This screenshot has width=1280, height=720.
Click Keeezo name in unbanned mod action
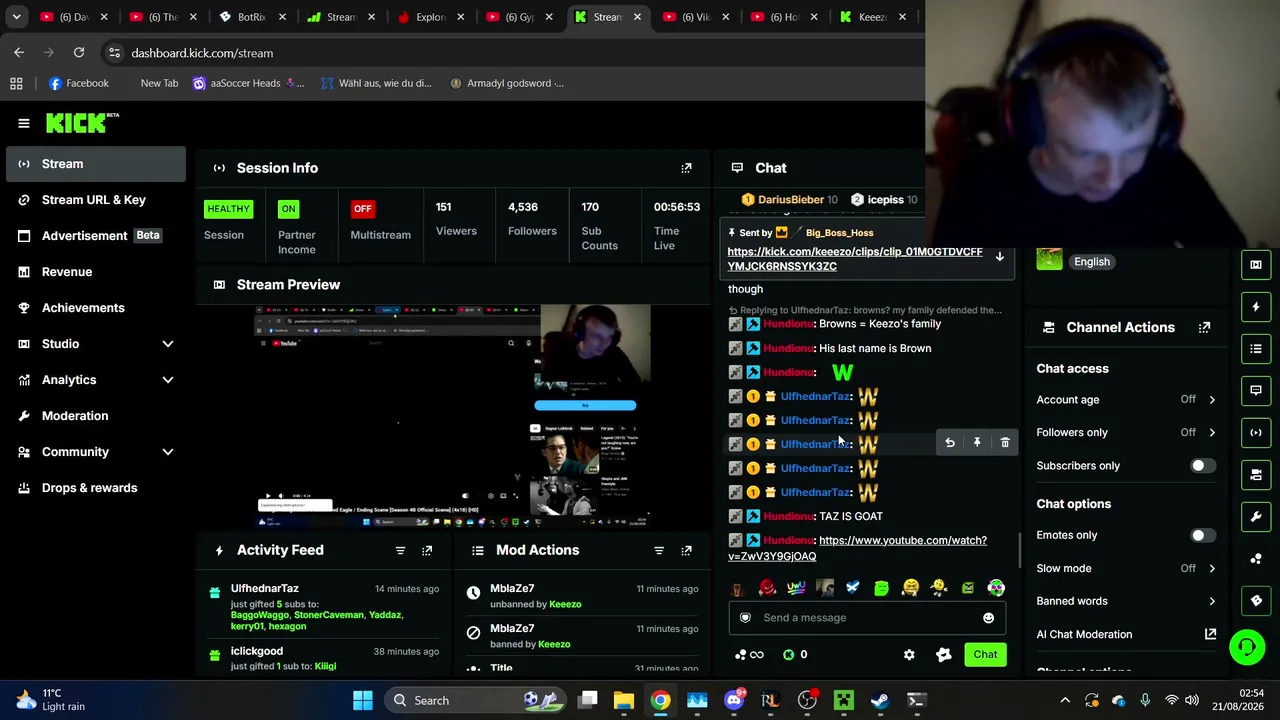pos(565,604)
